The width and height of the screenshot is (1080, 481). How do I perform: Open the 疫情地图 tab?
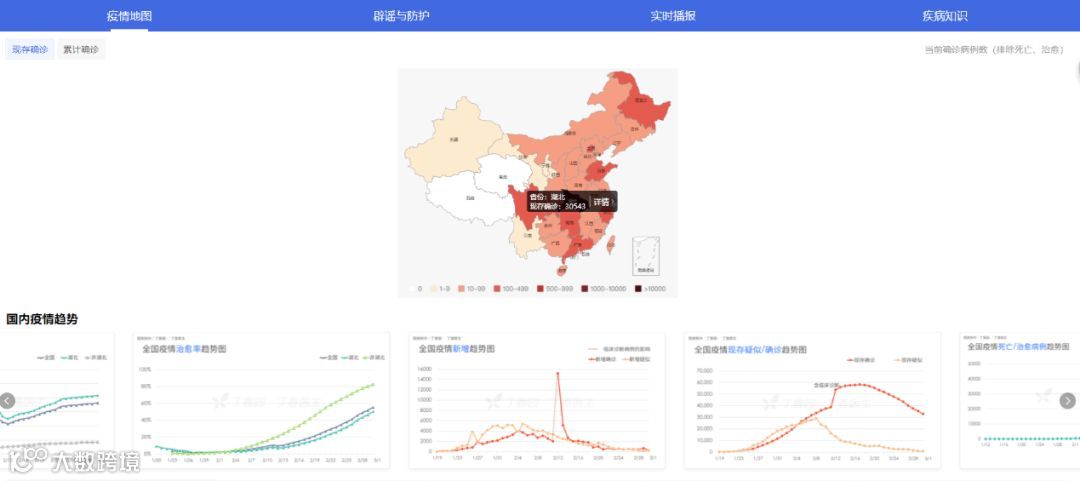[129, 16]
